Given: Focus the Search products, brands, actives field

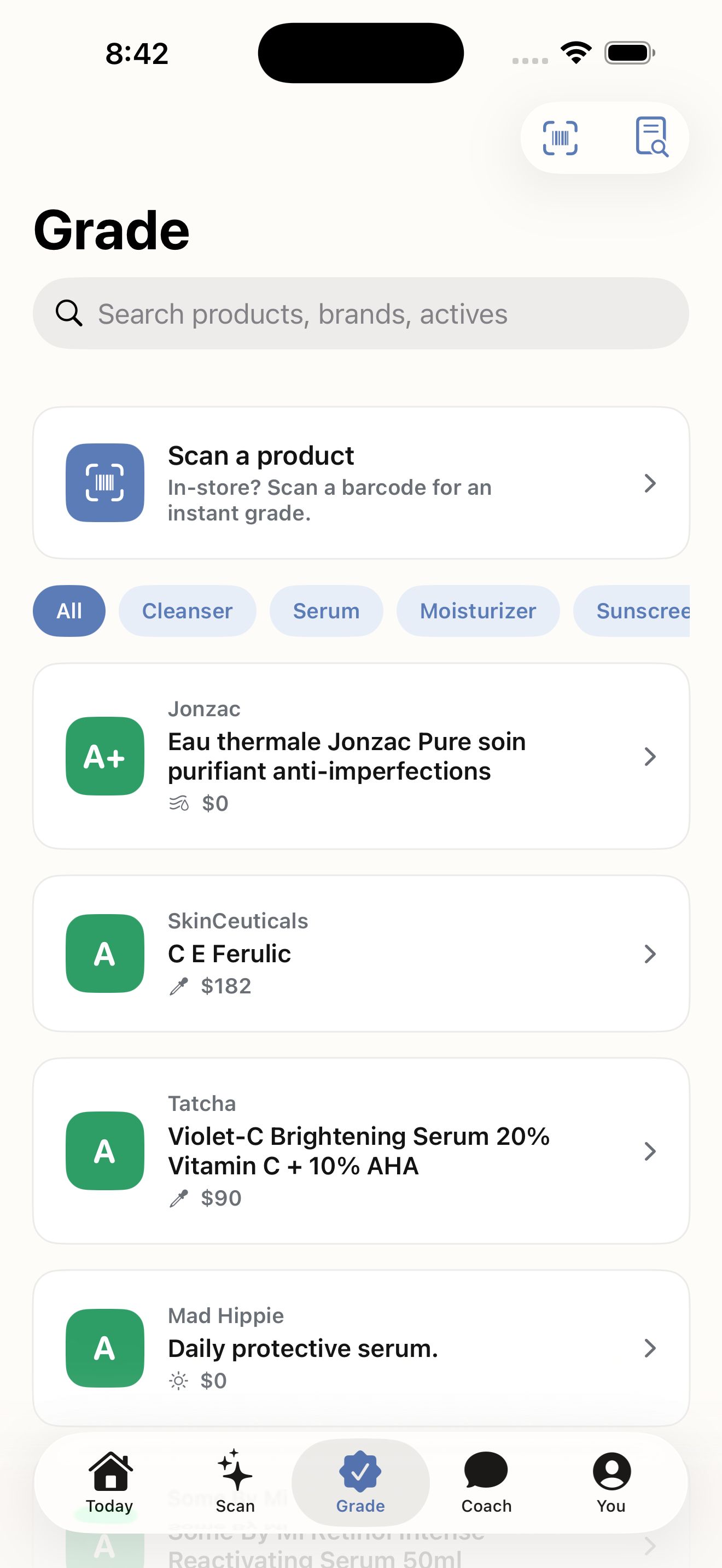Looking at the screenshot, I should (x=361, y=313).
